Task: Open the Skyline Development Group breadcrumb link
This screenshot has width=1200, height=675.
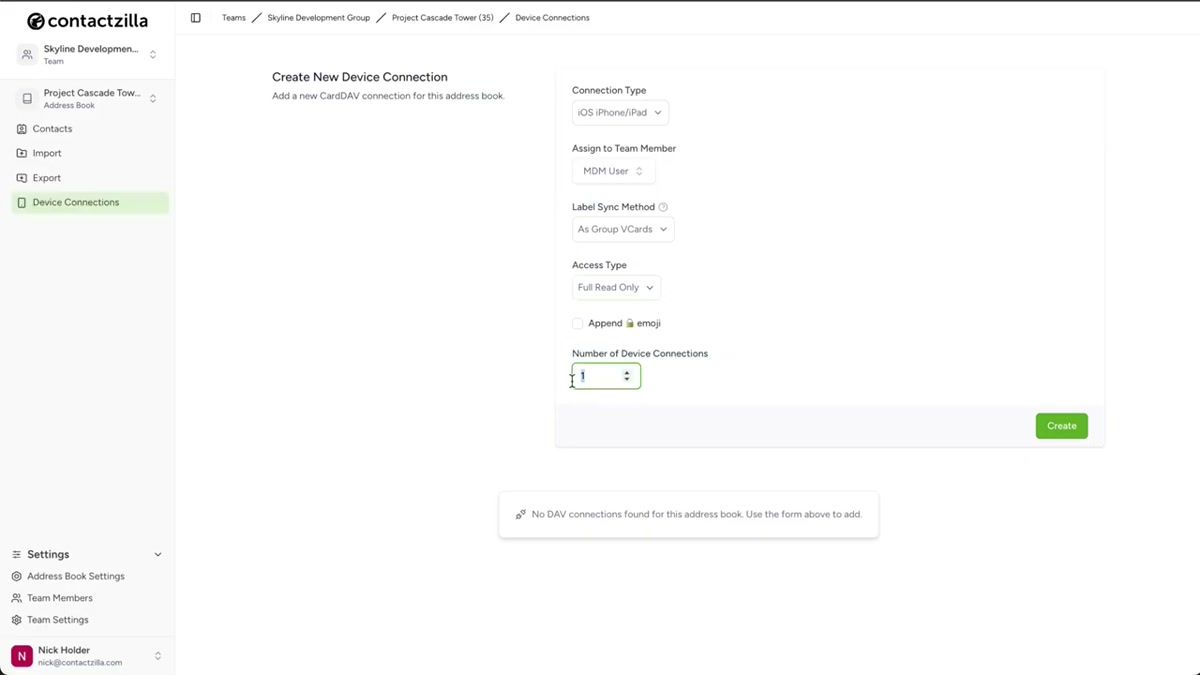Action: pyautogui.click(x=318, y=17)
